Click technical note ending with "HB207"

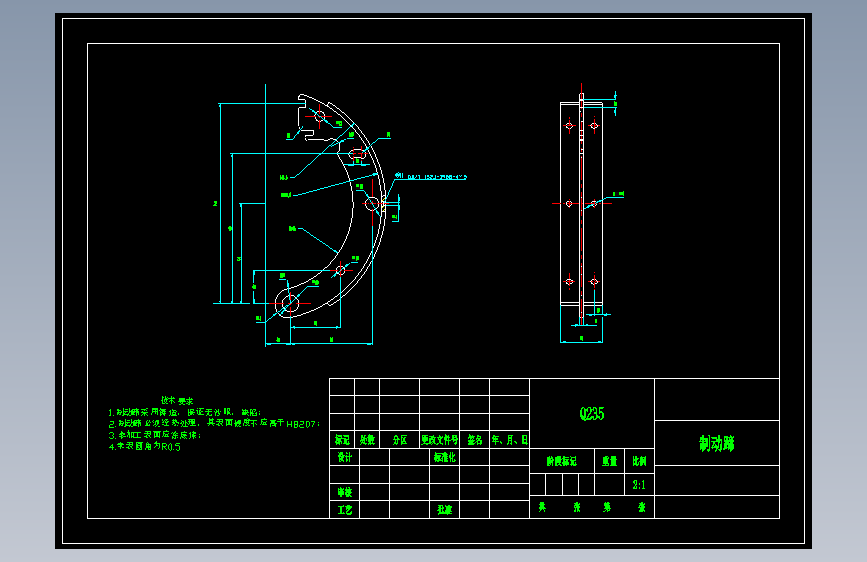click(214, 423)
